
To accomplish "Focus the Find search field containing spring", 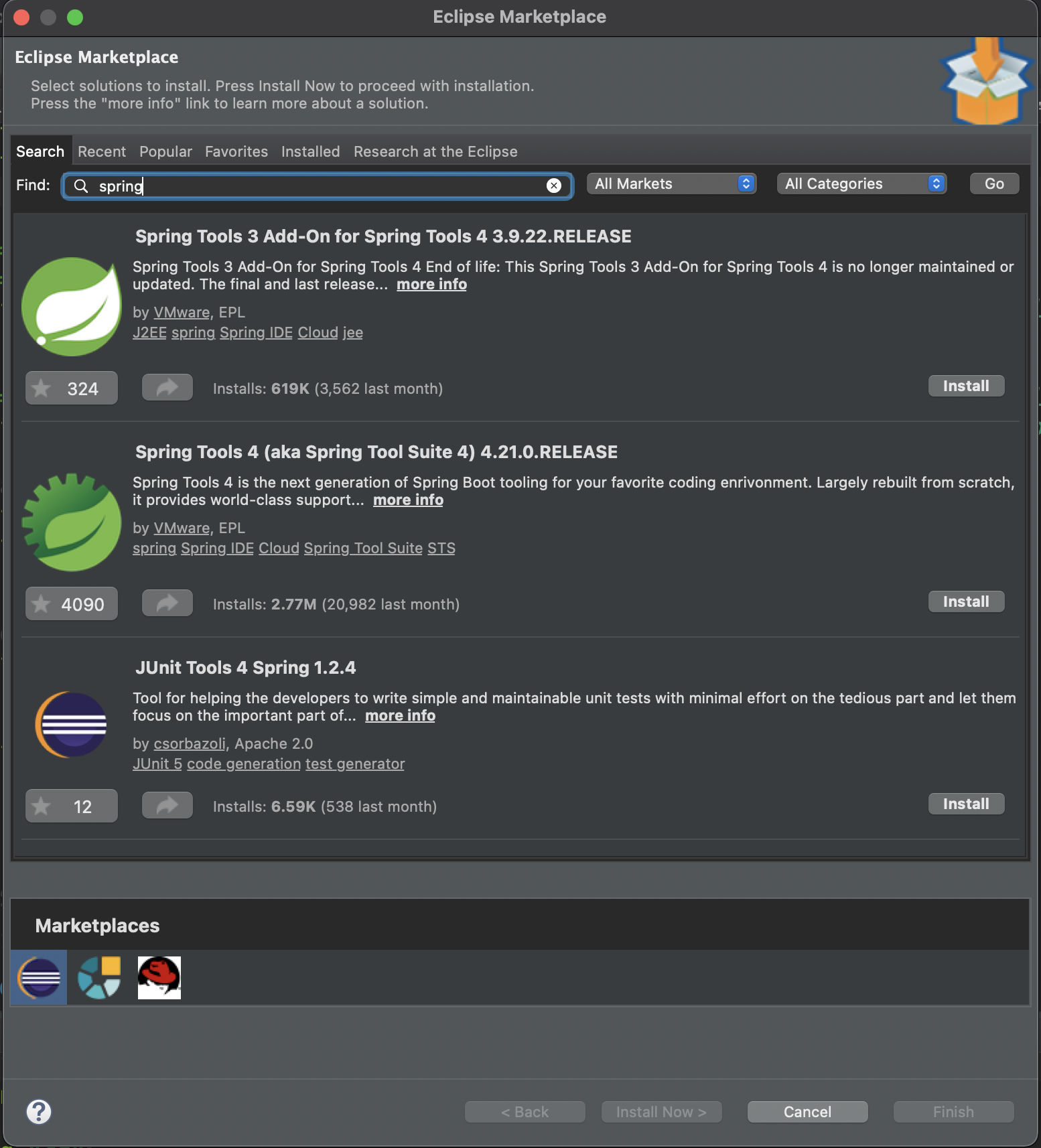I will coord(318,186).
